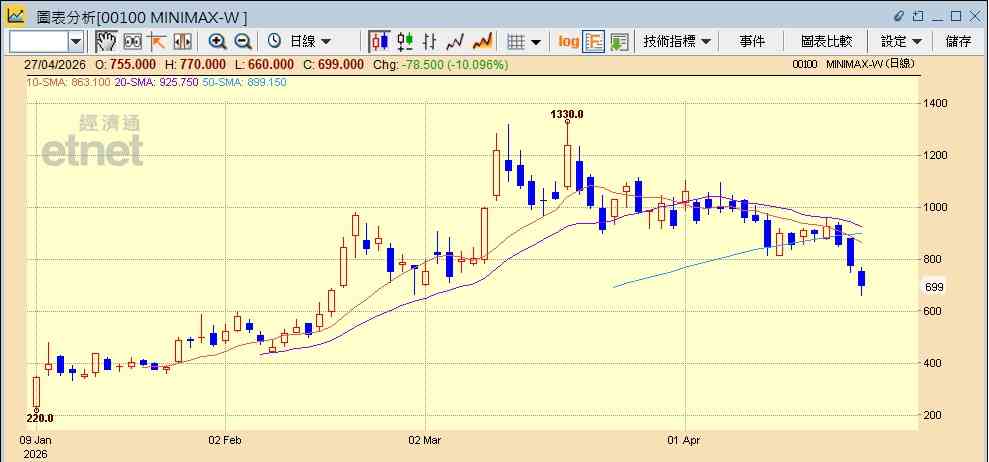Click the 1400 price axis label
This screenshot has height=462, width=989.
pos(934,103)
